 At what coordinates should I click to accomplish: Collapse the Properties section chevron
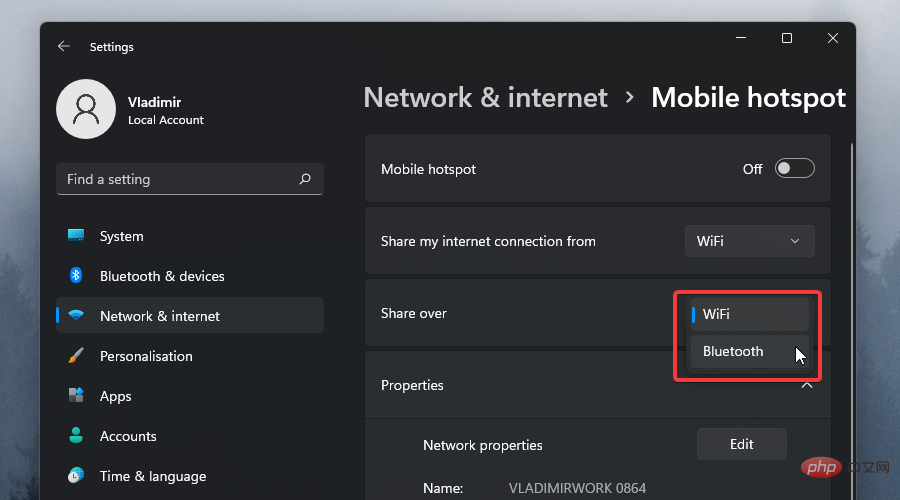pos(807,386)
